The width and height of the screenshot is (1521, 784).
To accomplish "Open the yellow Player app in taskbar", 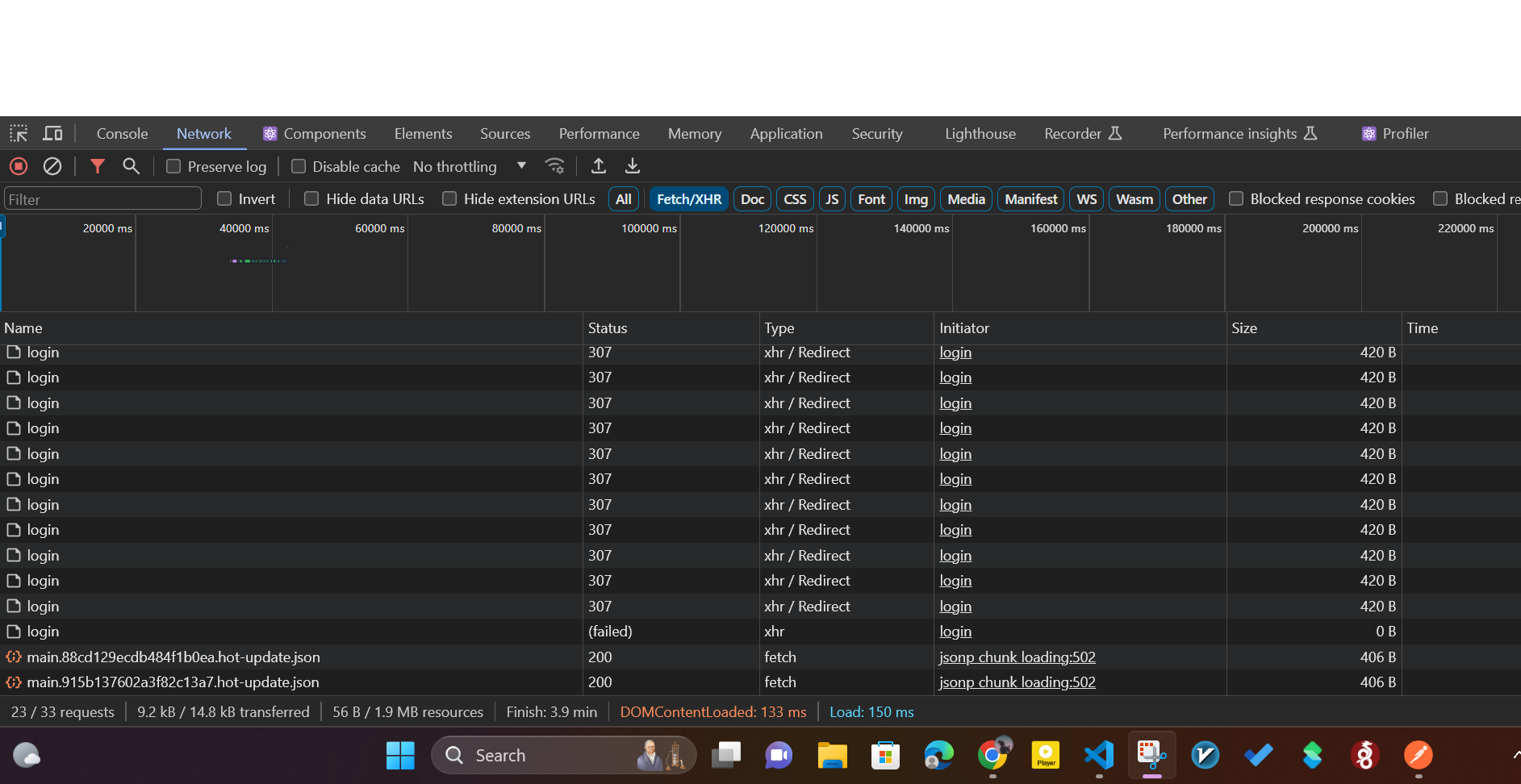I will pyautogui.click(x=1046, y=756).
